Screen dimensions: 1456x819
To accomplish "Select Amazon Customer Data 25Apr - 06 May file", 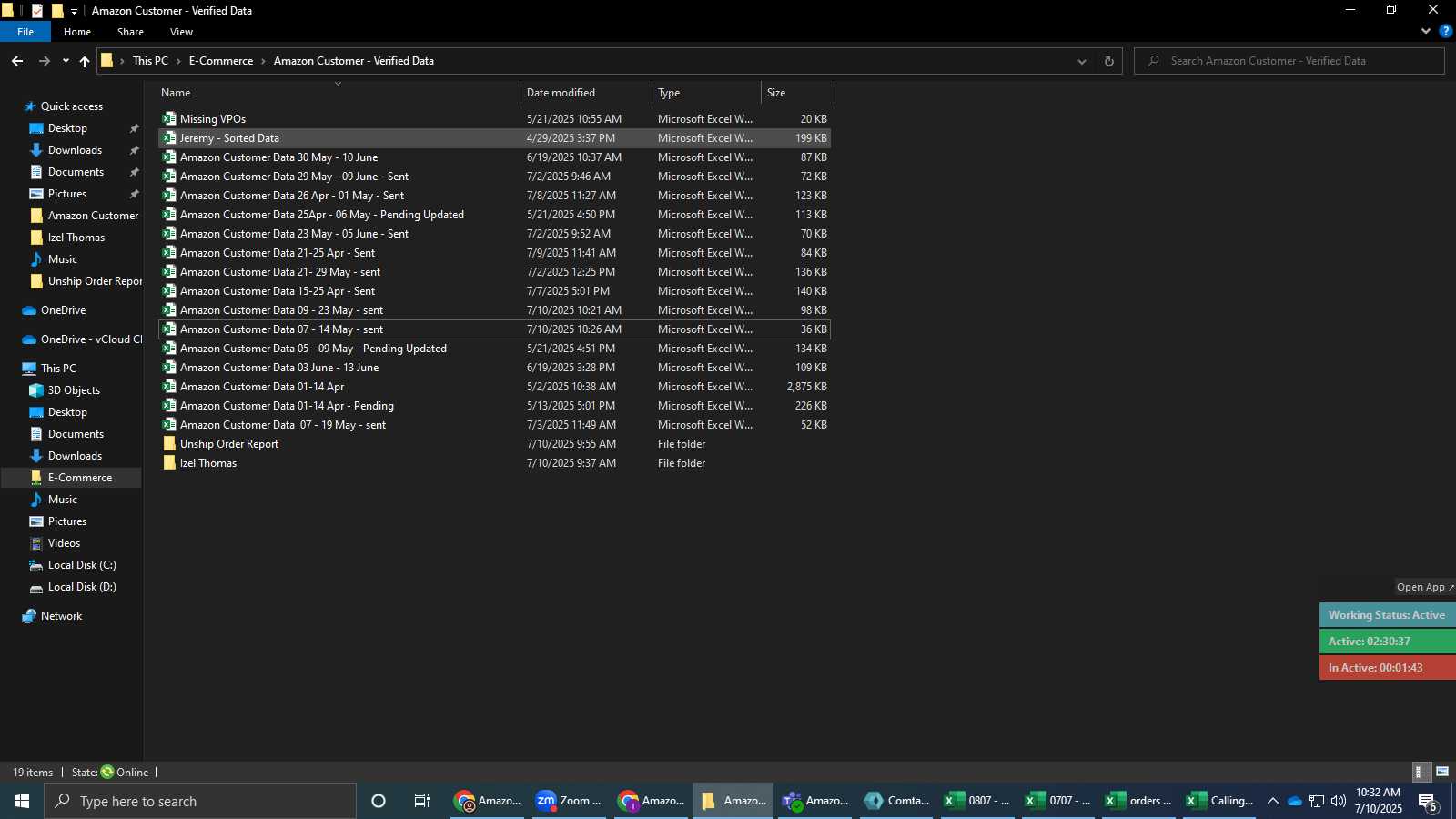I will click(x=494, y=215).
